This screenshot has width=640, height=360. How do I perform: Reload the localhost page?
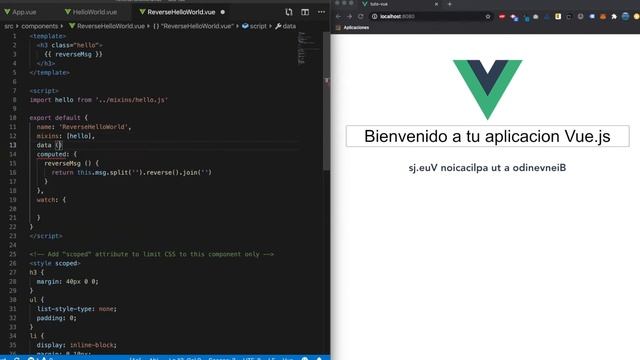[x=361, y=16]
